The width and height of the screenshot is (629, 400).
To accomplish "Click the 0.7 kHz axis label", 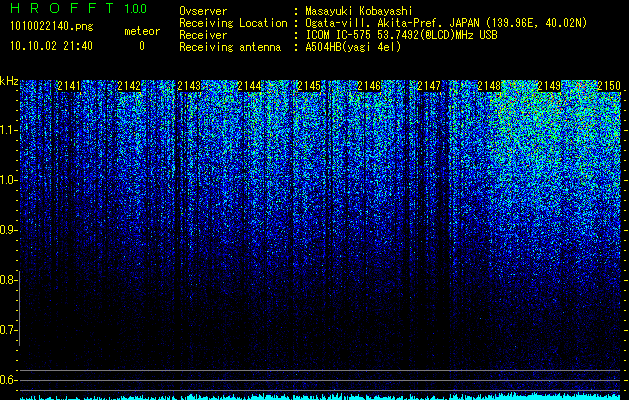I will tap(8, 330).
